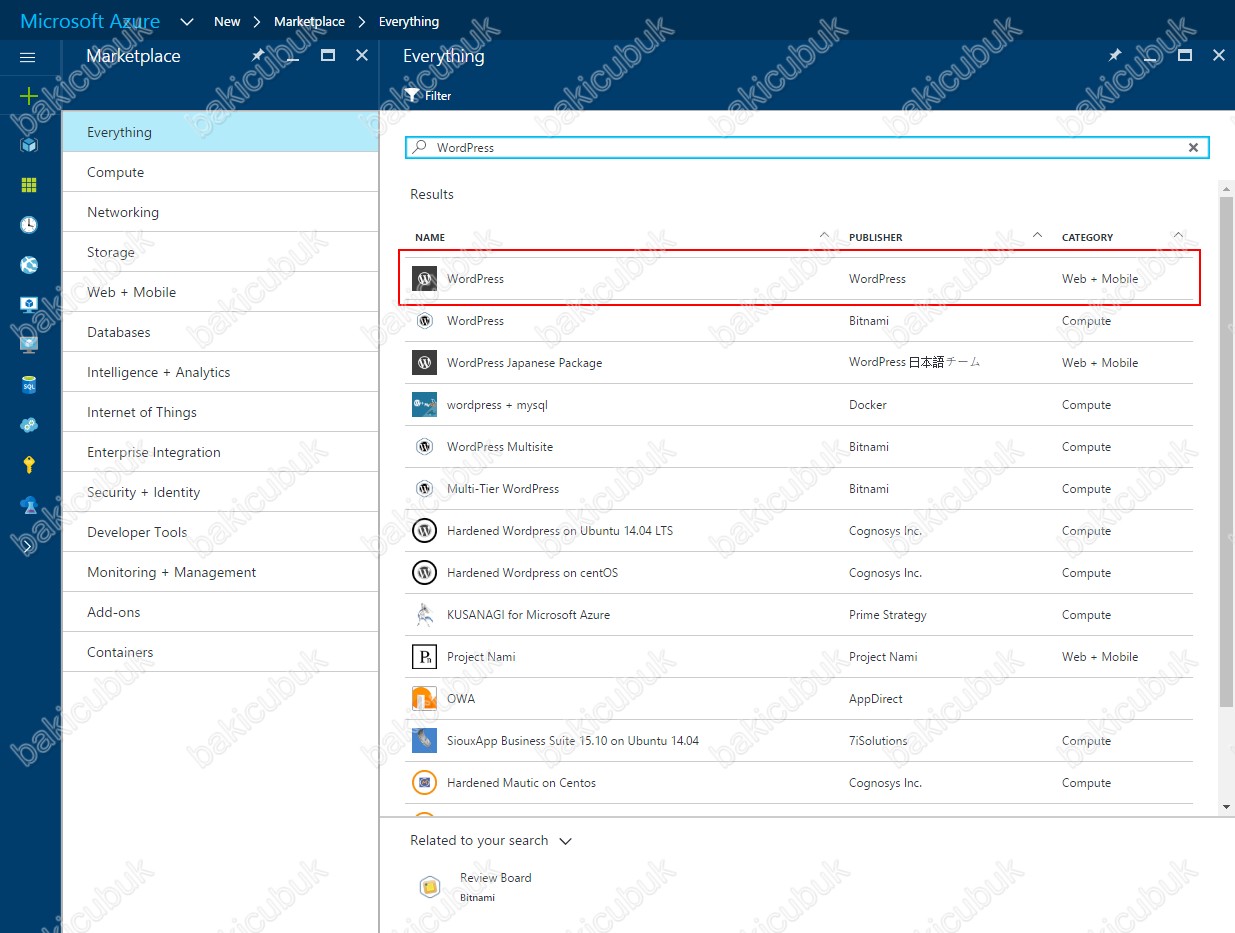
Task: Open Enterprise Integration category
Action: tap(220, 452)
